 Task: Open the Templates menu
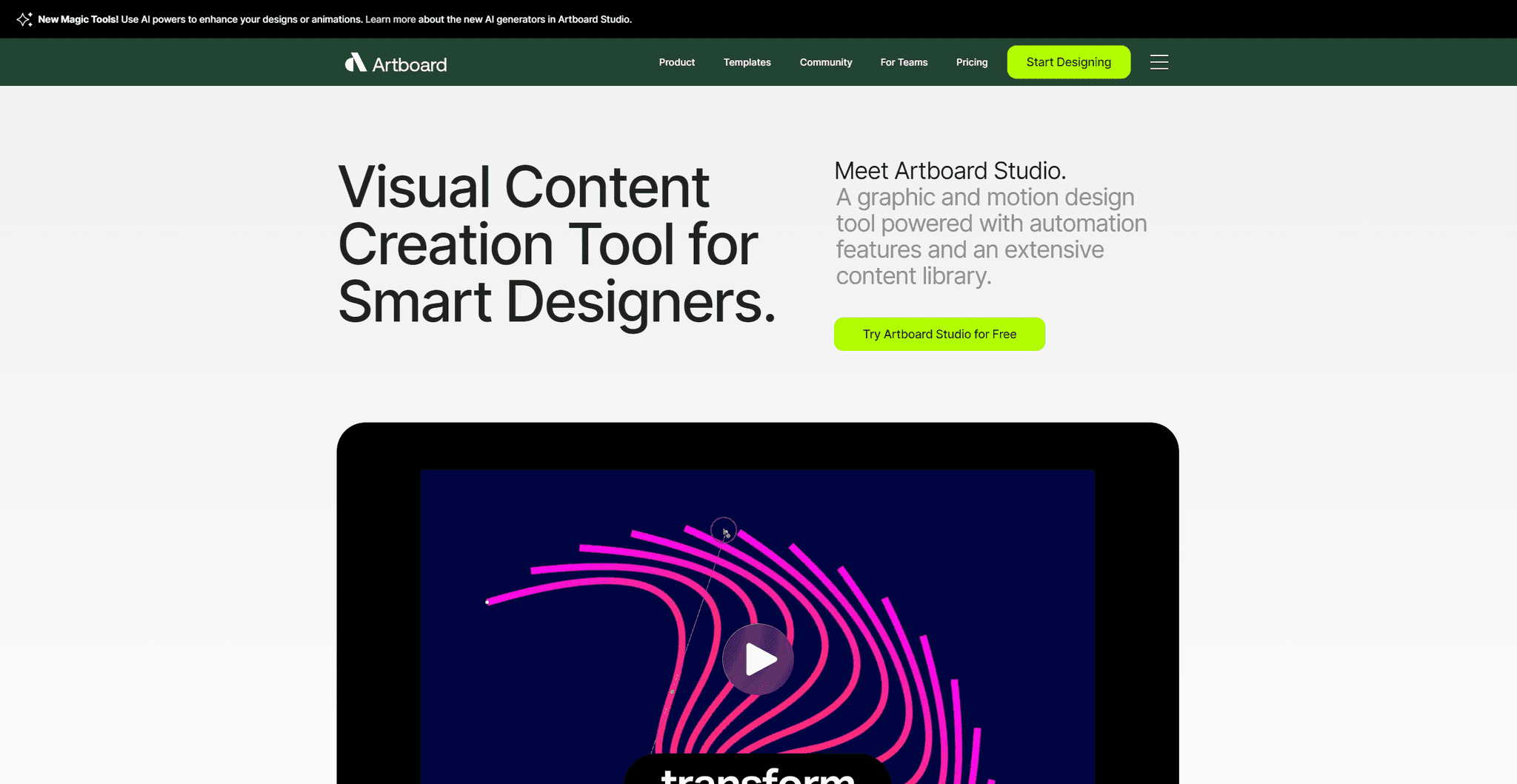(x=747, y=62)
